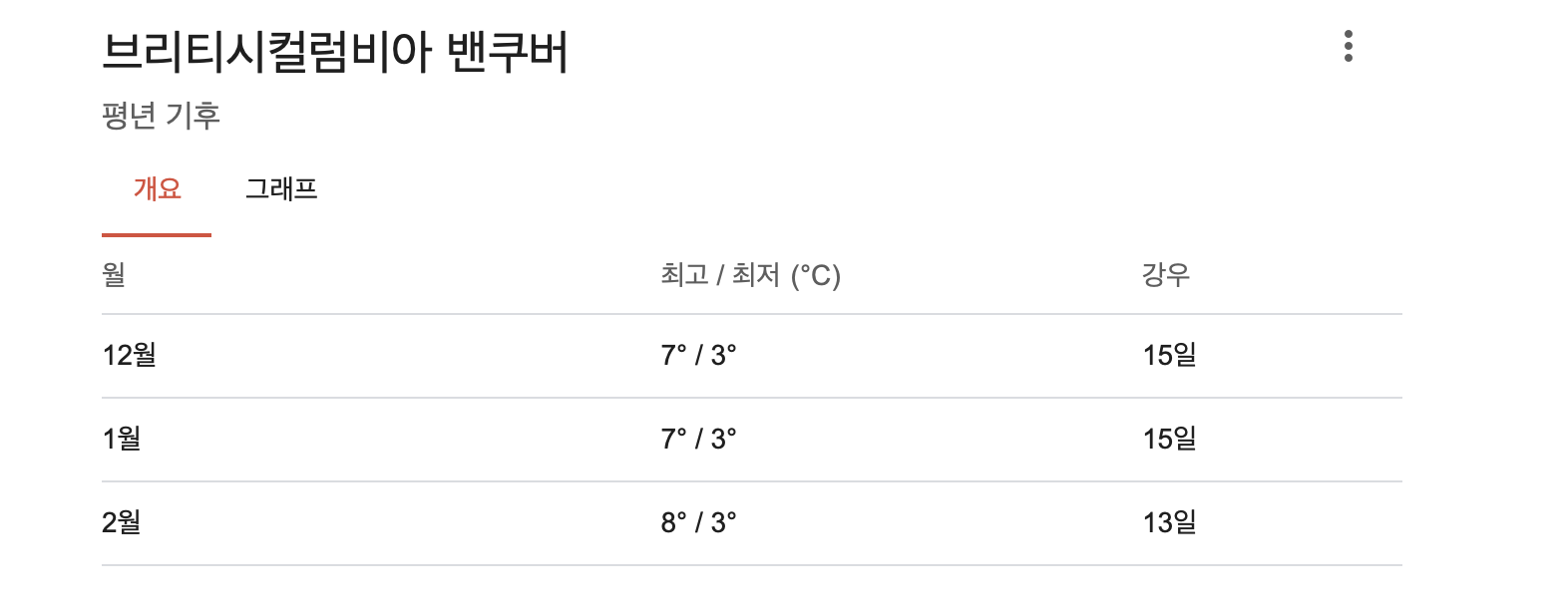
Task: Click the 월 column header
Action: tap(114, 274)
